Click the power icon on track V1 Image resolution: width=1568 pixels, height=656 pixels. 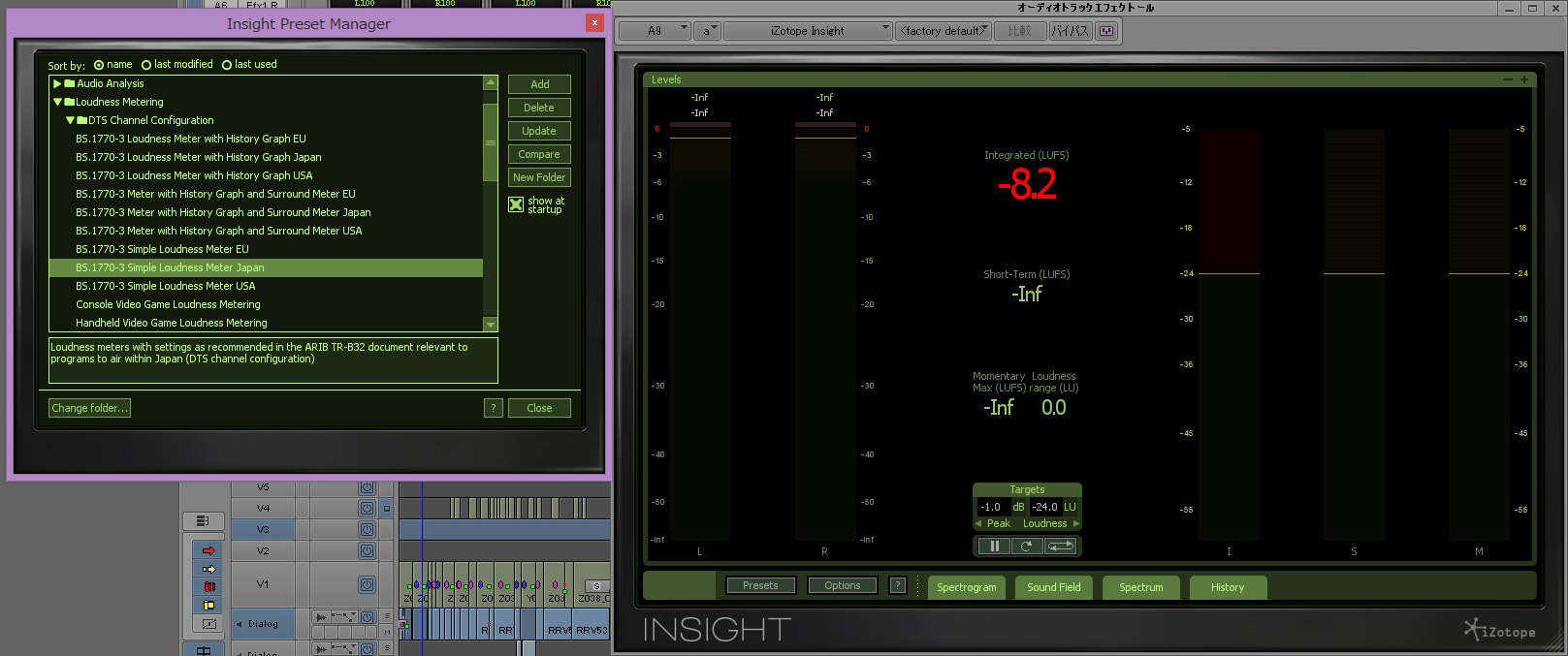(367, 584)
